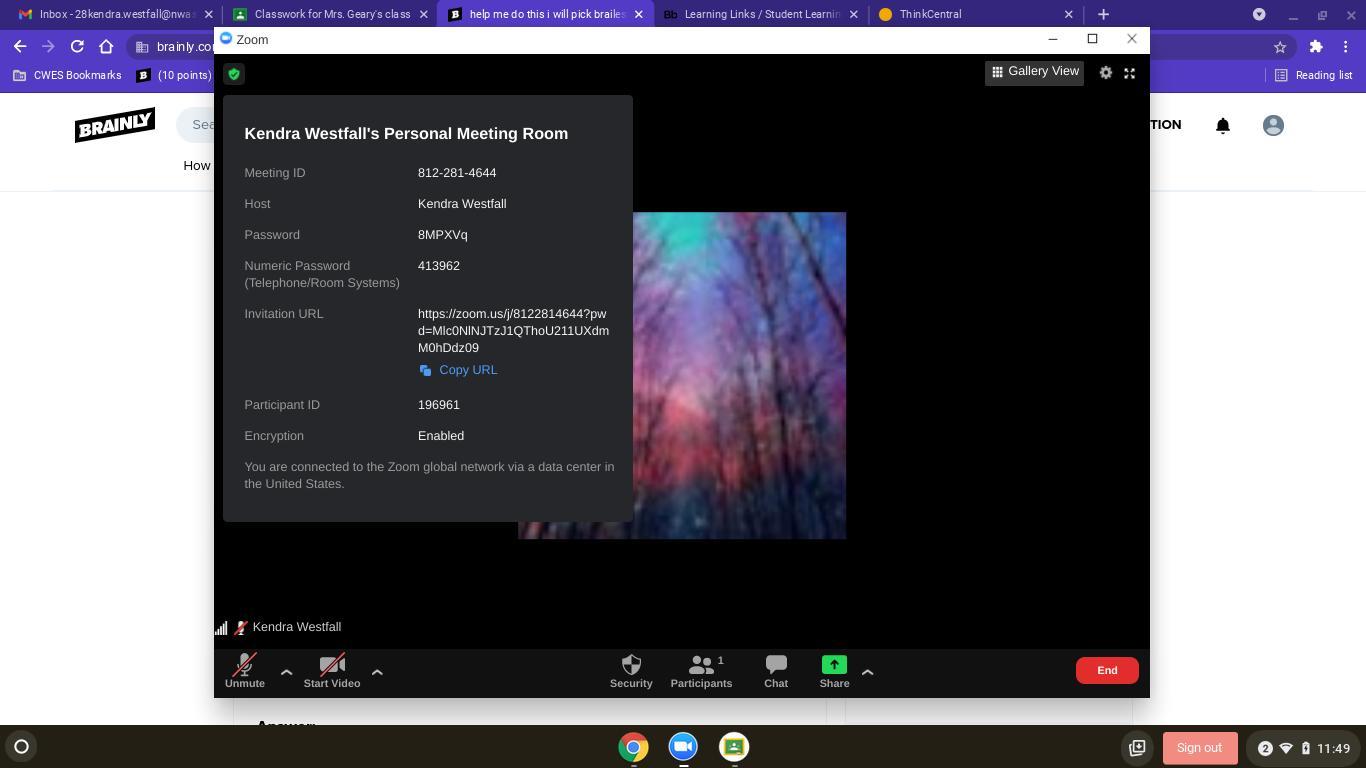The width and height of the screenshot is (1366, 768).
Task: Open the meeting Chat
Action: pos(776,671)
